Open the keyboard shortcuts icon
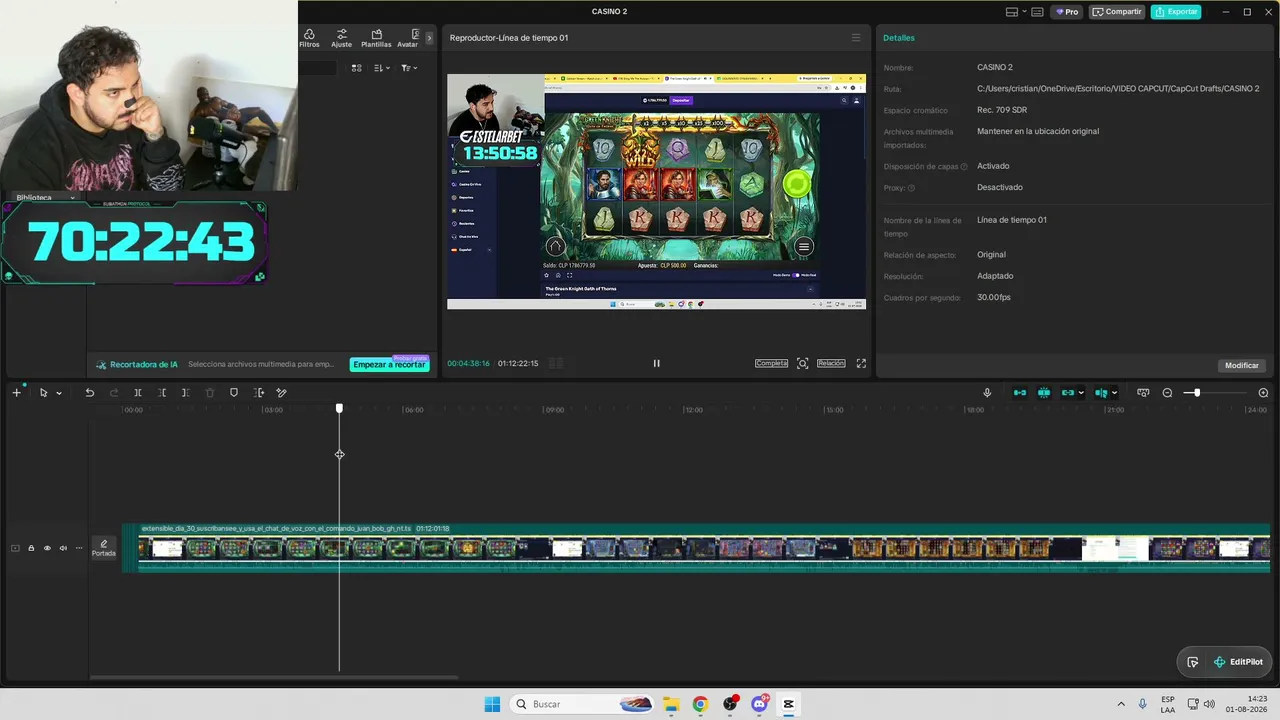Viewport: 1280px width, 720px height. pos(1038,12)
